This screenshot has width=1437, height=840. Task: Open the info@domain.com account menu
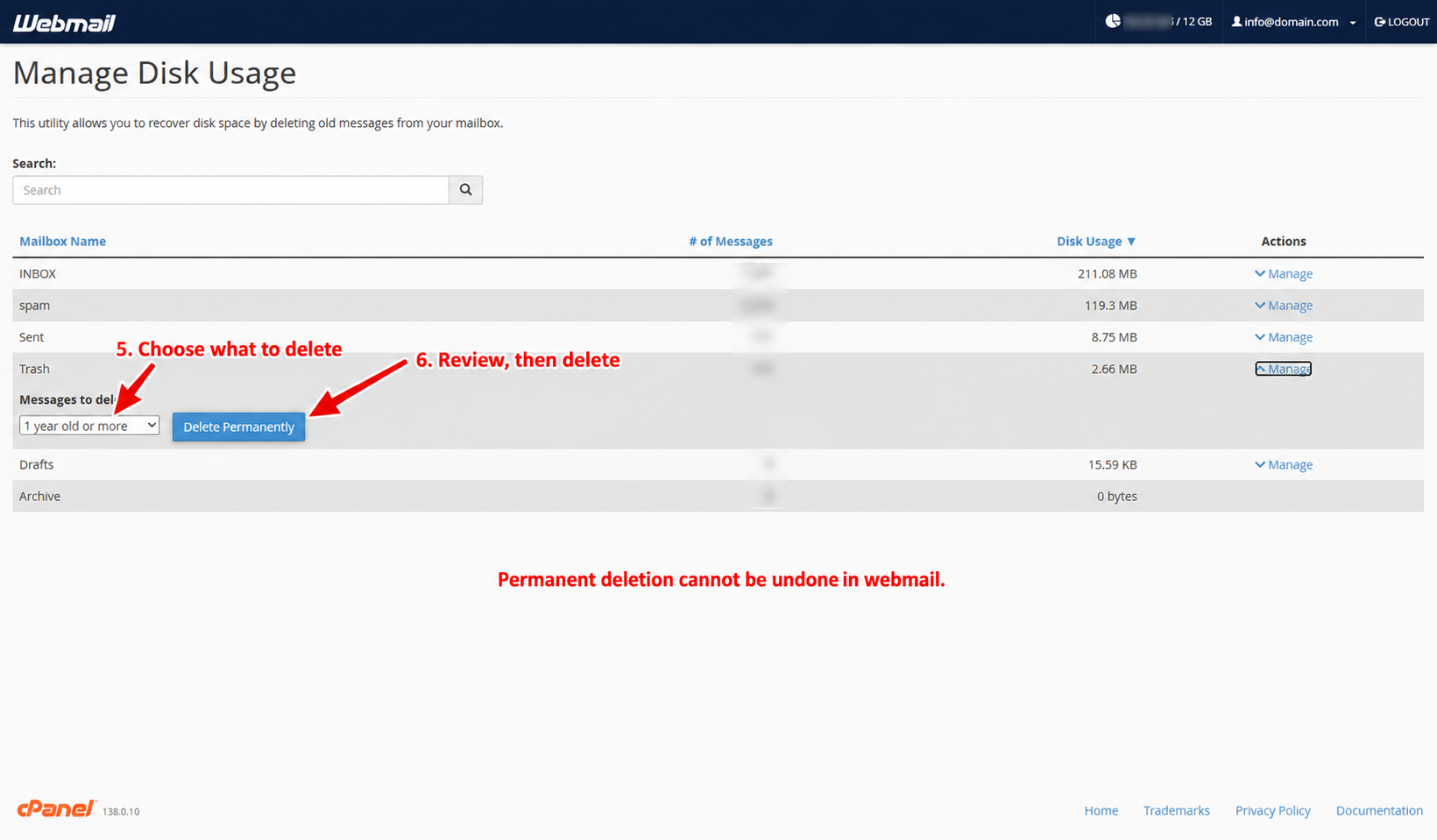point(1293,22)
